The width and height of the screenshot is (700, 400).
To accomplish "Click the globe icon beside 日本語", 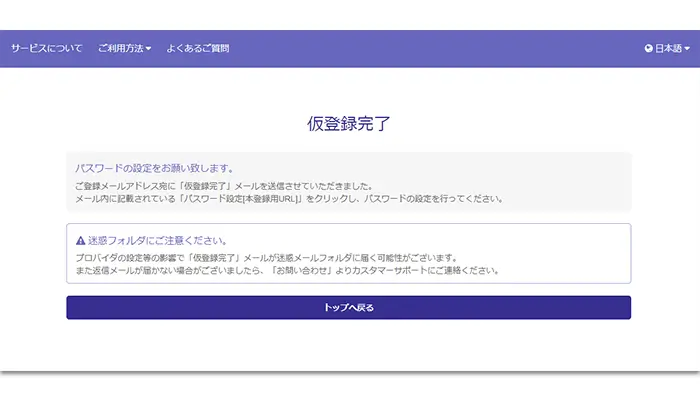I will (649, 48).
